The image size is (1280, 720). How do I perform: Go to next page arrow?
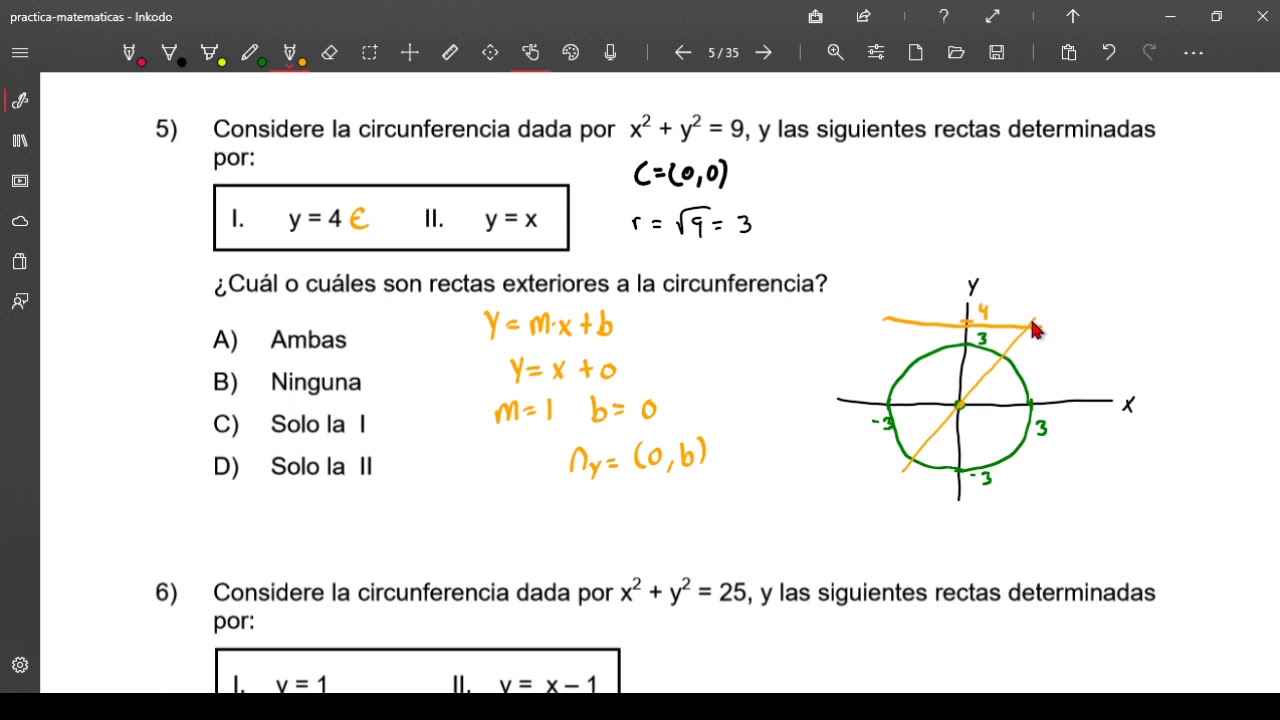point(764,53)
